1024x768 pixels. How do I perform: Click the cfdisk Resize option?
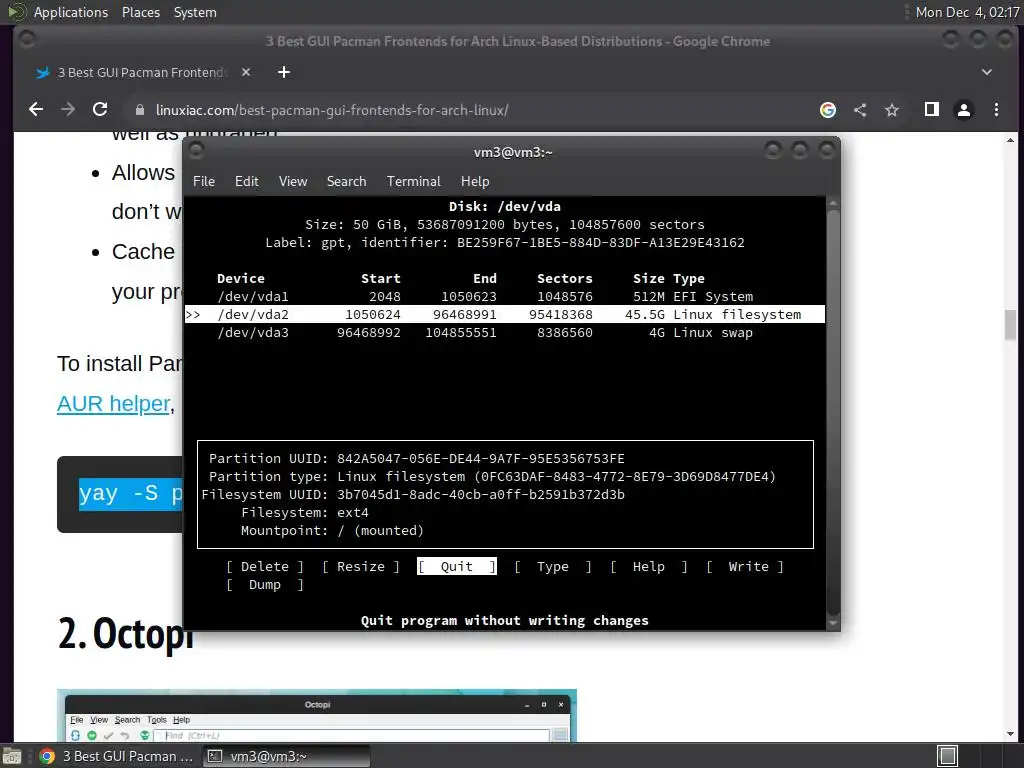click(360, 567)
